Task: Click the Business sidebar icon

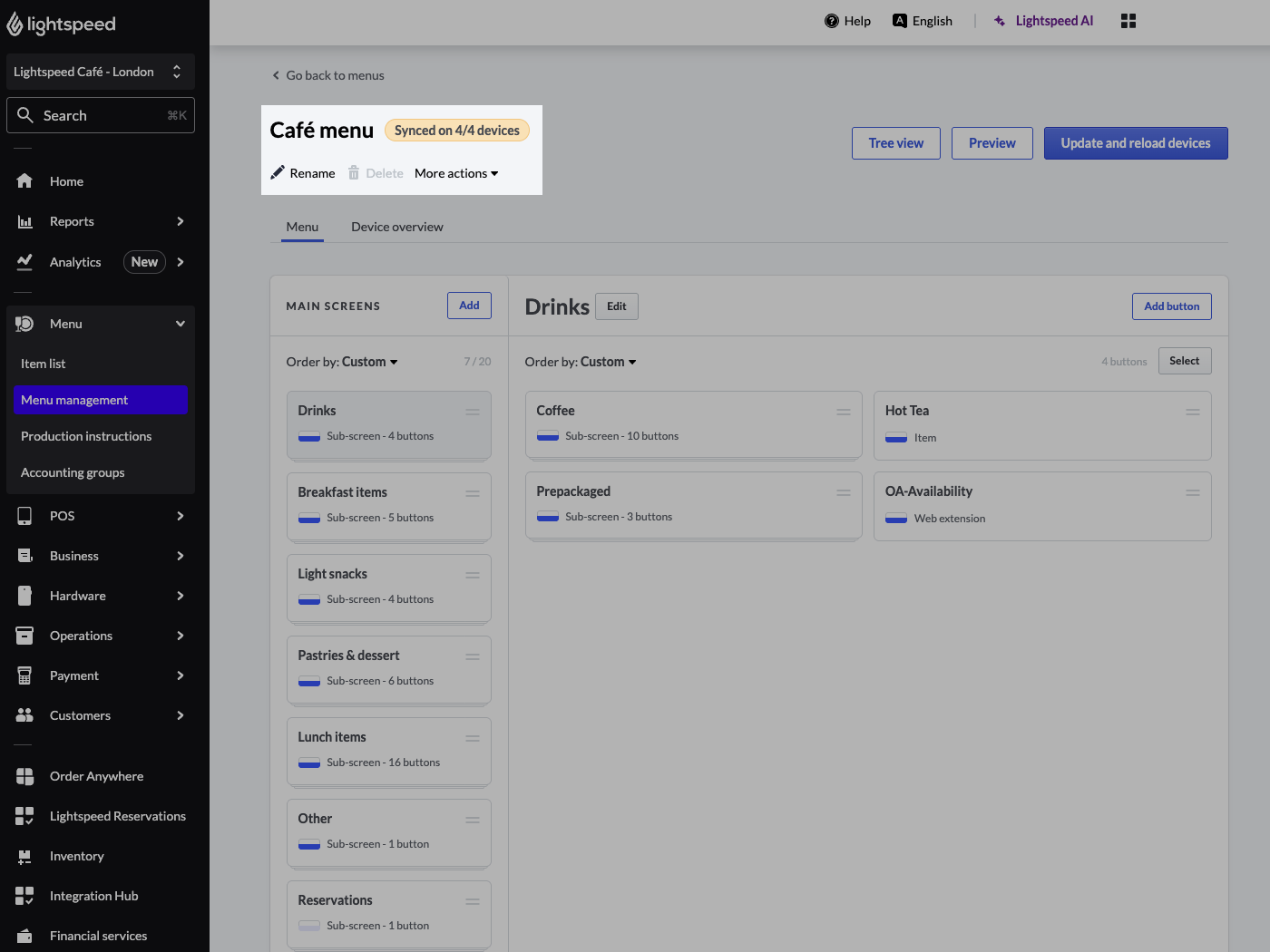Action: tap(24, 556)
